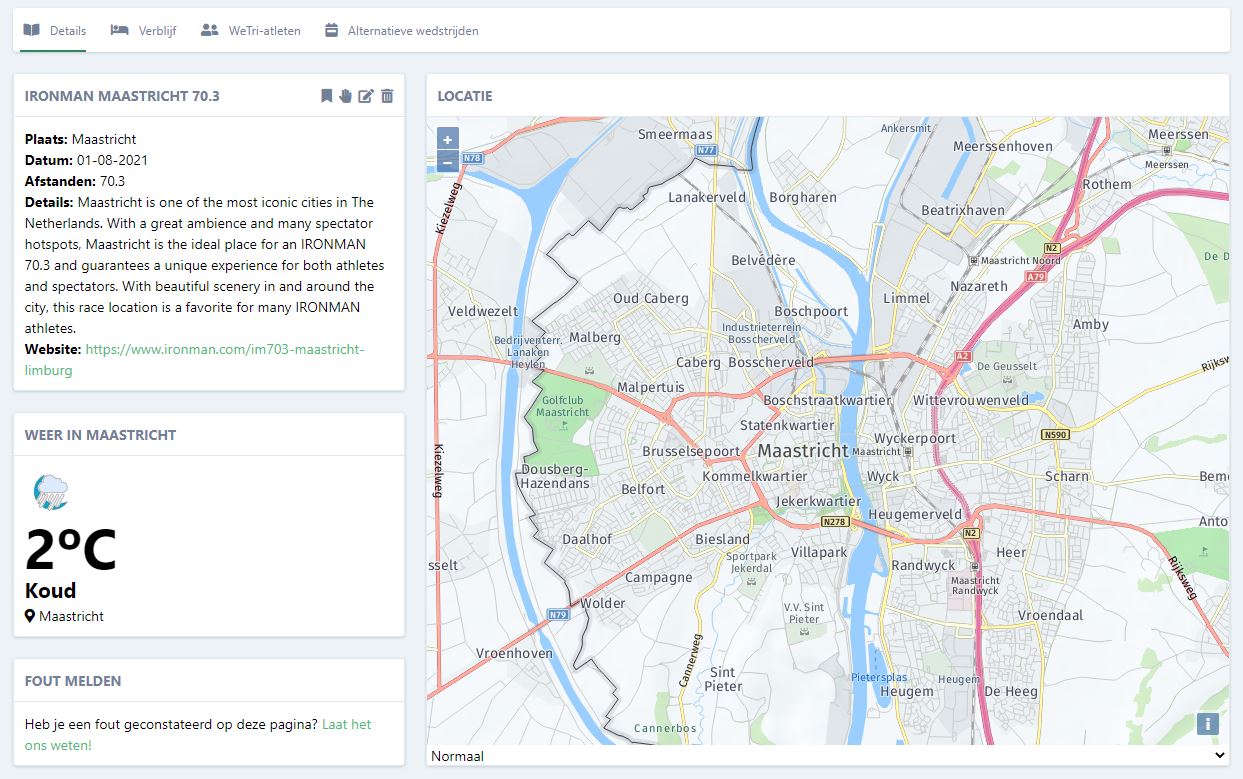Click the 2°C temperature reading
1243x779 pixels.
point(70,549)
